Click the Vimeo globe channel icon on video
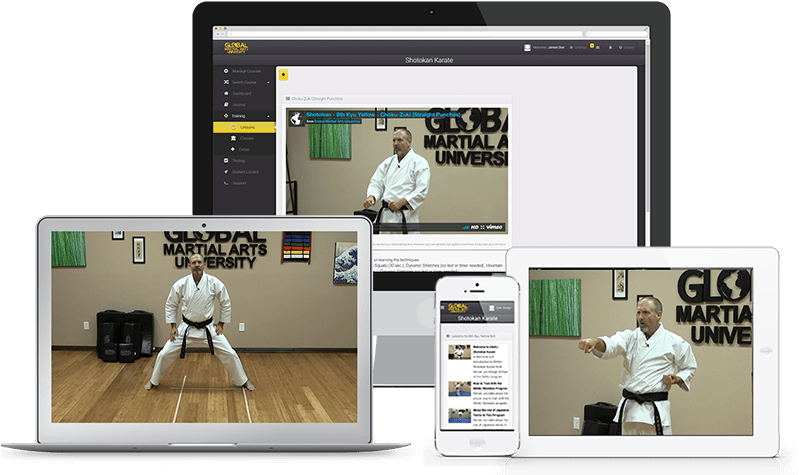This screenshot has height=475, width=799. click(x=296, y=119)
